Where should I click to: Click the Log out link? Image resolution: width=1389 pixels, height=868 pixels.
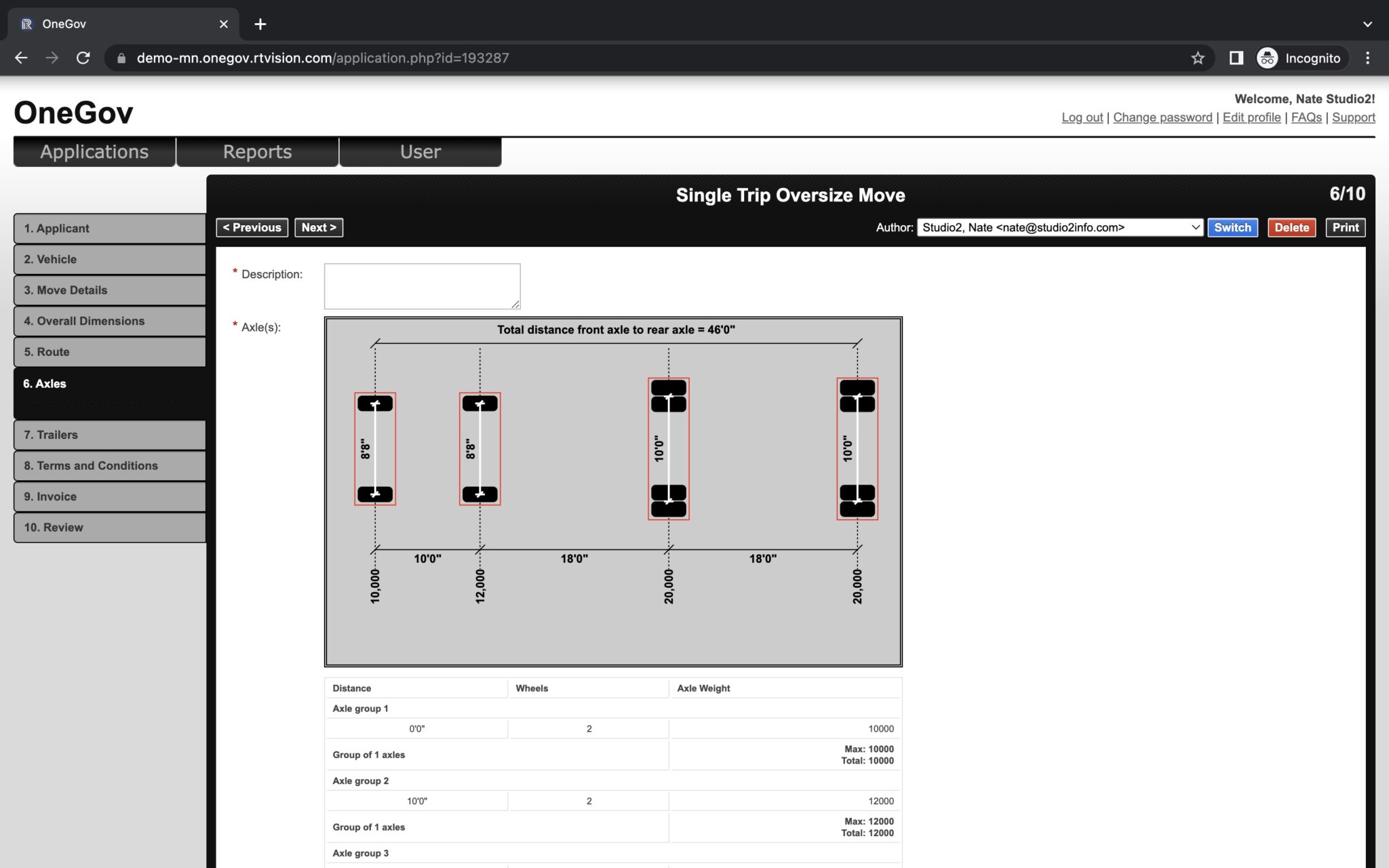(x=1081, y=117)
